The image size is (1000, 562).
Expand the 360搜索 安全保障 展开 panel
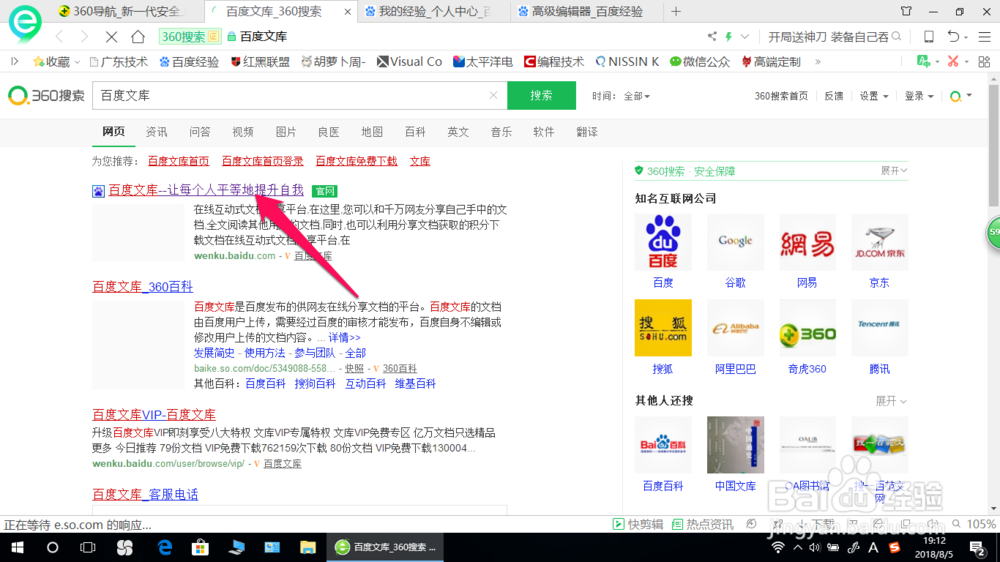pyautogui.click(x=893, y=171)
